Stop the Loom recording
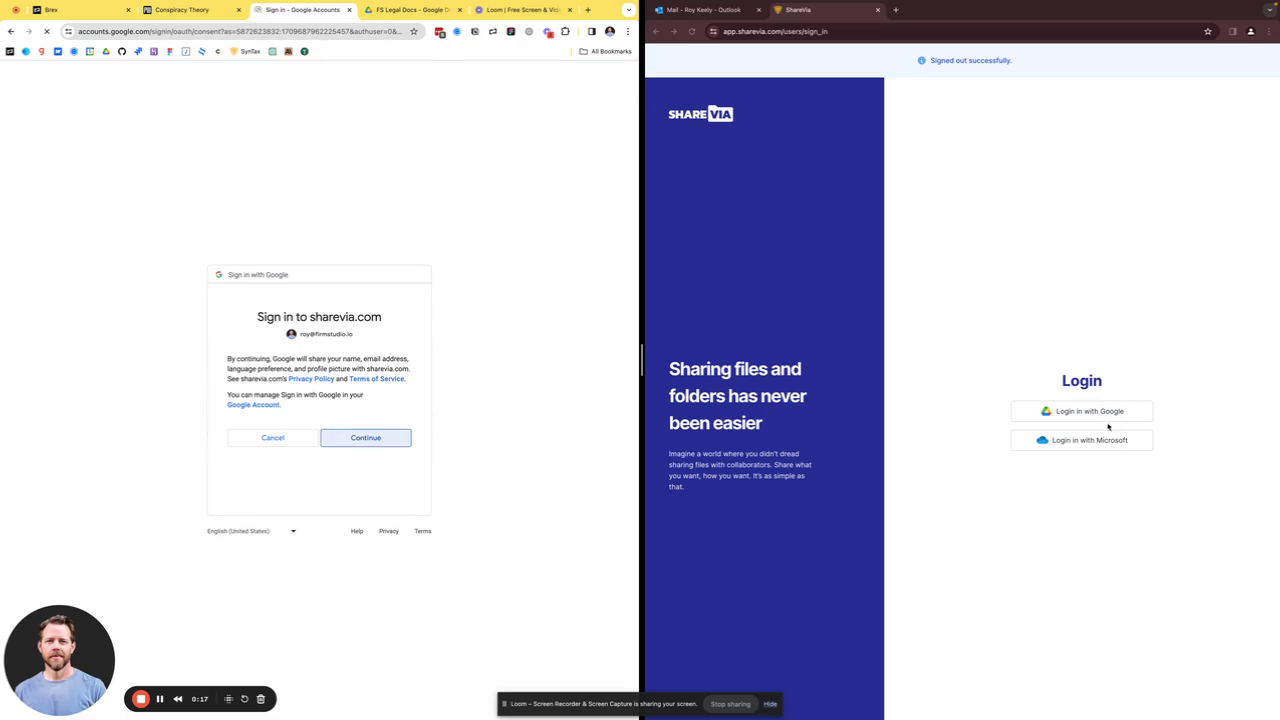The width and height of the screenshot is (1280, 720). (x=141, y=699)
